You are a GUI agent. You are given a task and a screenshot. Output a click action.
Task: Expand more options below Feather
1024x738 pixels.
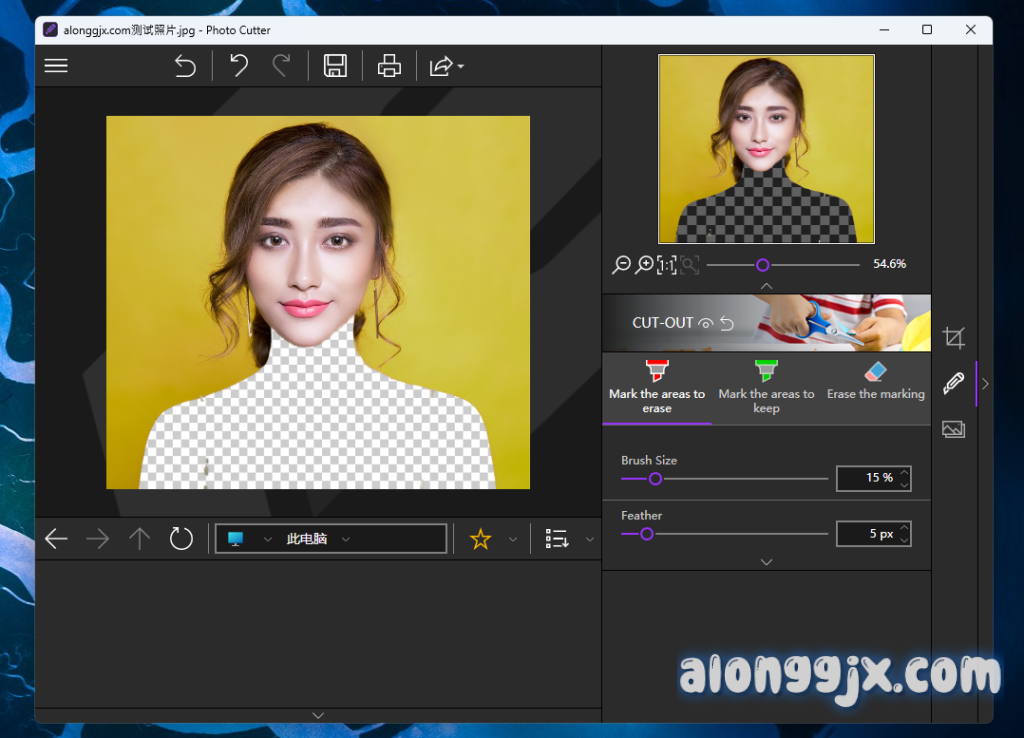pyautogui.click(x=766, y=562)
